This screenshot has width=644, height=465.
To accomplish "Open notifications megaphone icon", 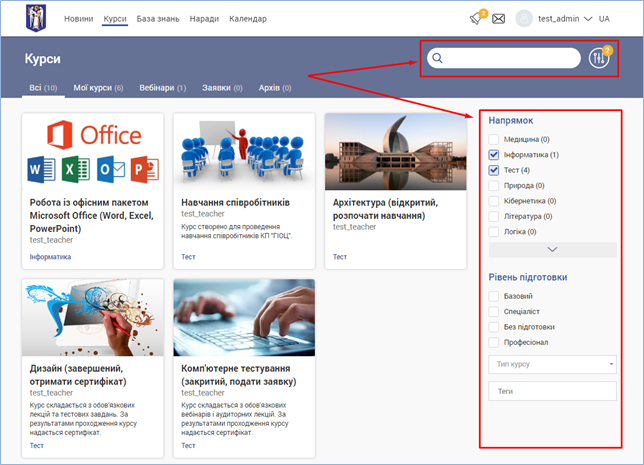I will point(476,18).
